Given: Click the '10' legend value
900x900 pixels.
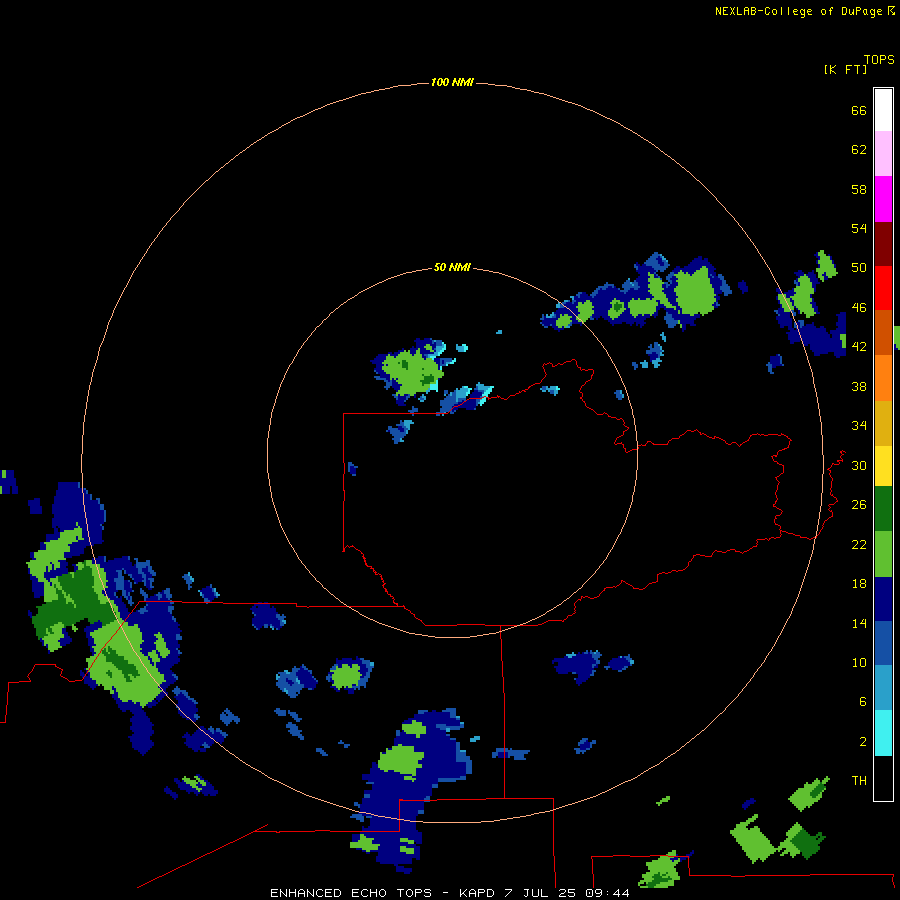Looking at the screenshot, I should point(859,662).
